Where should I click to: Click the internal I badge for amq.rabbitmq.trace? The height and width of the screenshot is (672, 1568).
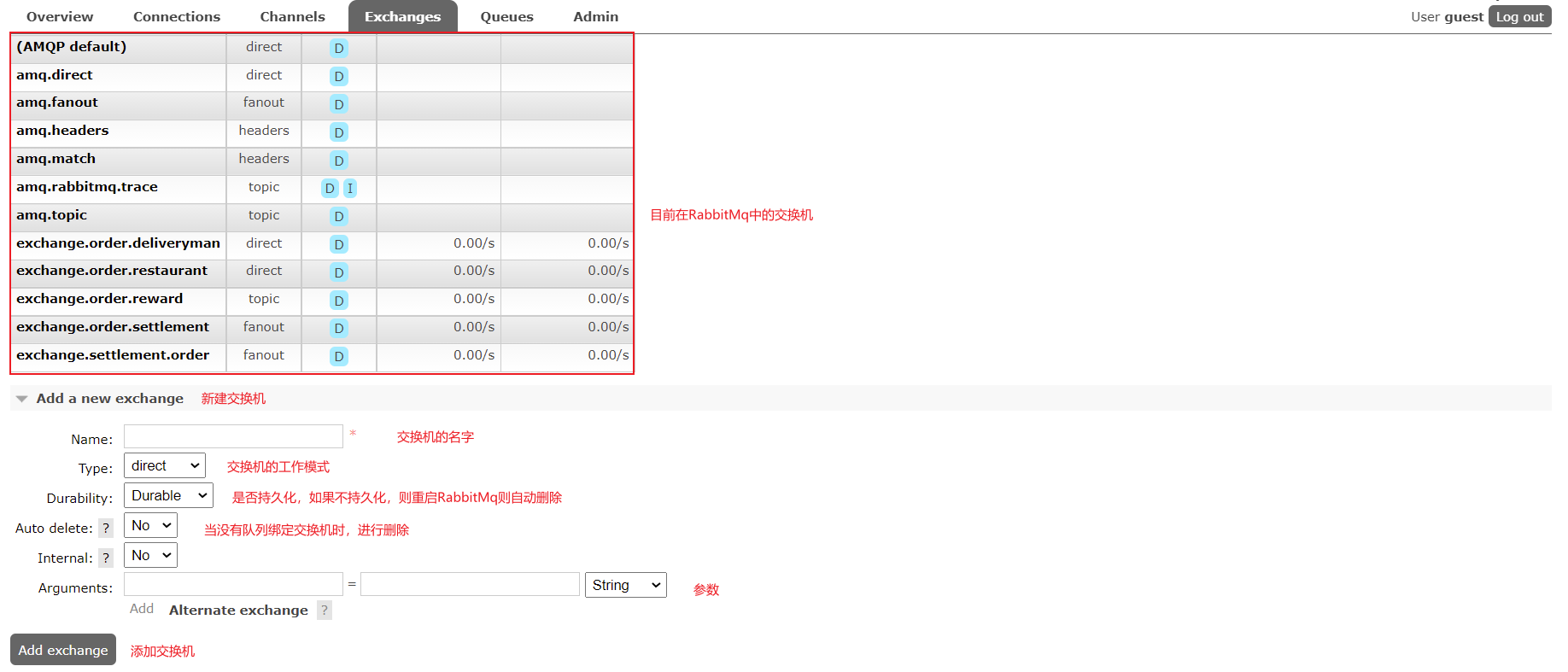click(x=349, y=189)
